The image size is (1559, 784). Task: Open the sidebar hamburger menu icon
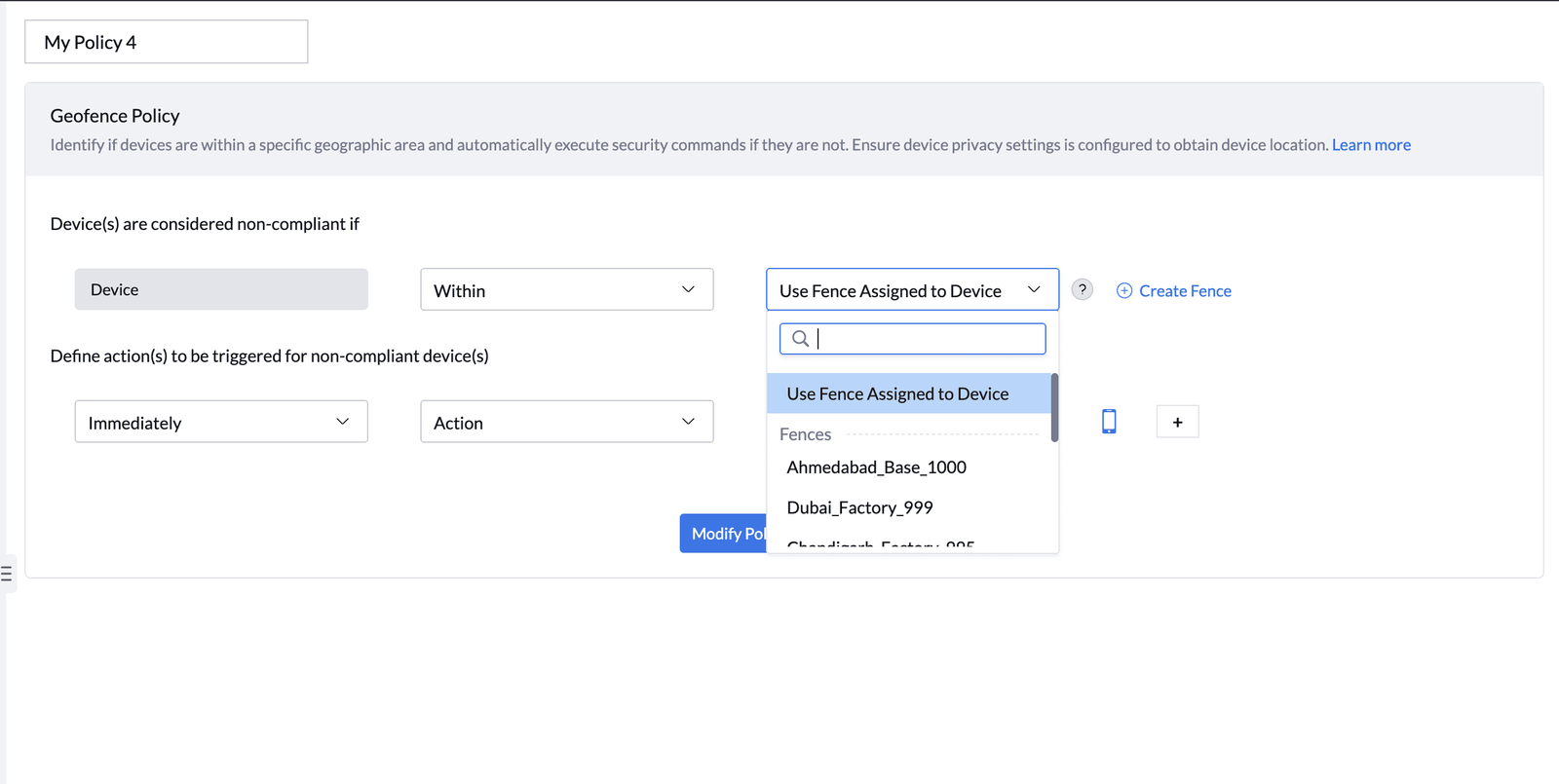[x=7, y=574]
